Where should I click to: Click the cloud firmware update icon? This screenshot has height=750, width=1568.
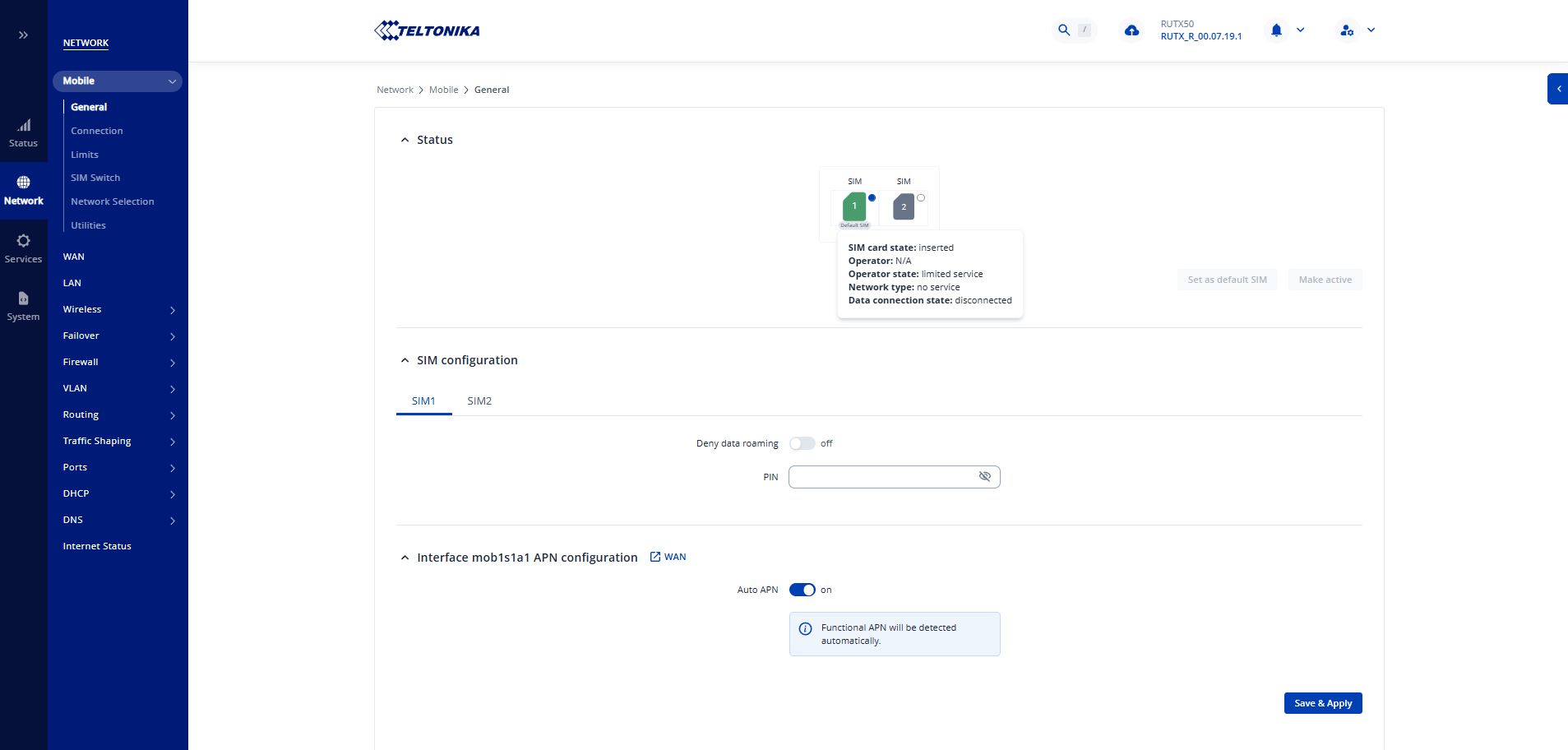[1131, 30]
